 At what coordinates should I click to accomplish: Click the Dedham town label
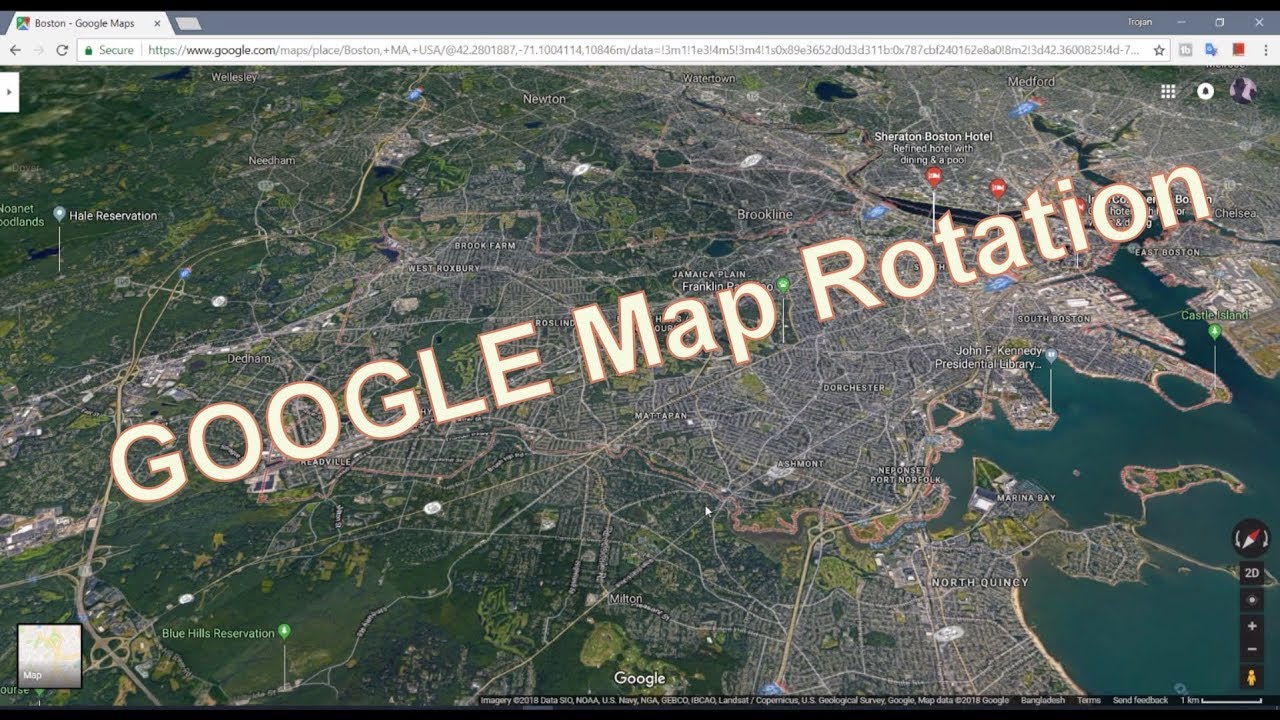(x=249, y=358)
